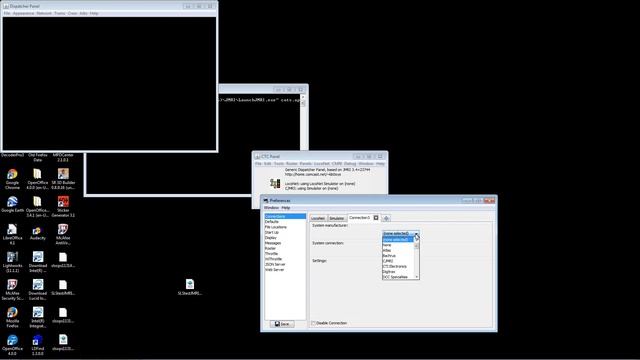Select the LDFind desktop shortcut
Image resolution: width=640 pixels, height=360 pixels.
click(x=38, y=345)
